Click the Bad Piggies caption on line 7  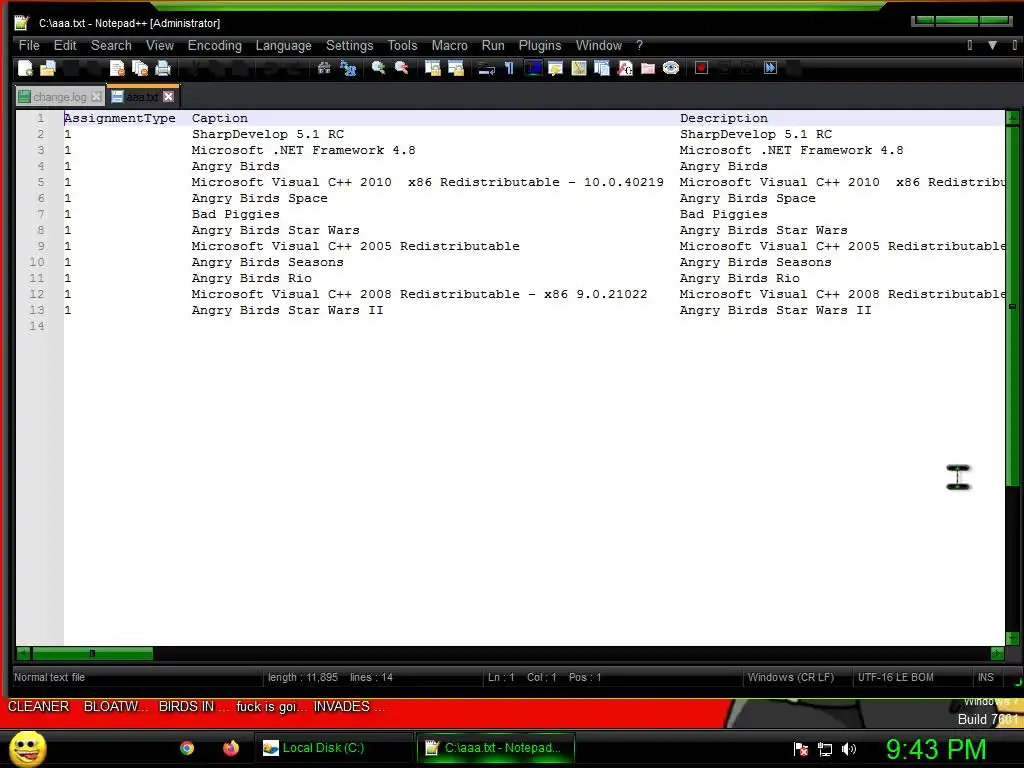pyautogui.click(x=235, y=214)
